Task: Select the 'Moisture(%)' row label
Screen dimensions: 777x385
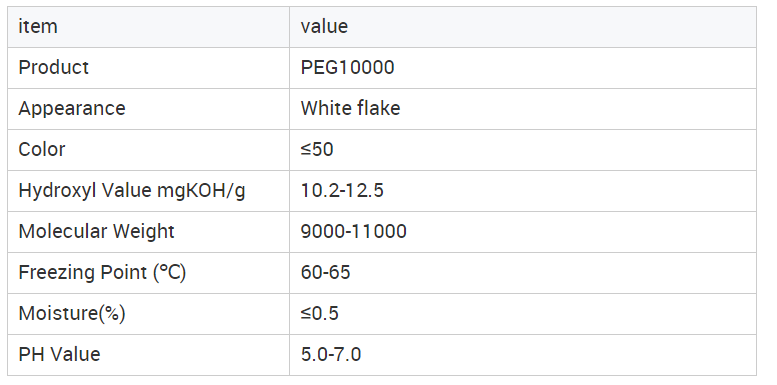Action: pyautogui.click(x=72, y=314)
